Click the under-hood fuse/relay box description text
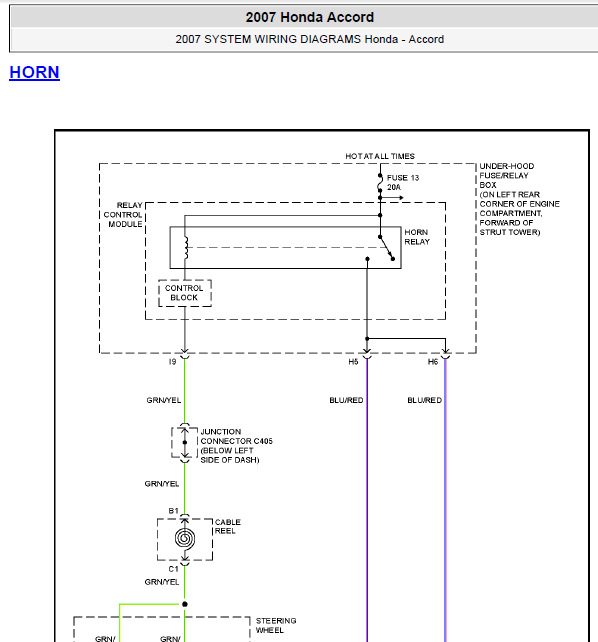Screen dimensions: 598x642 [x=519, y=199]
